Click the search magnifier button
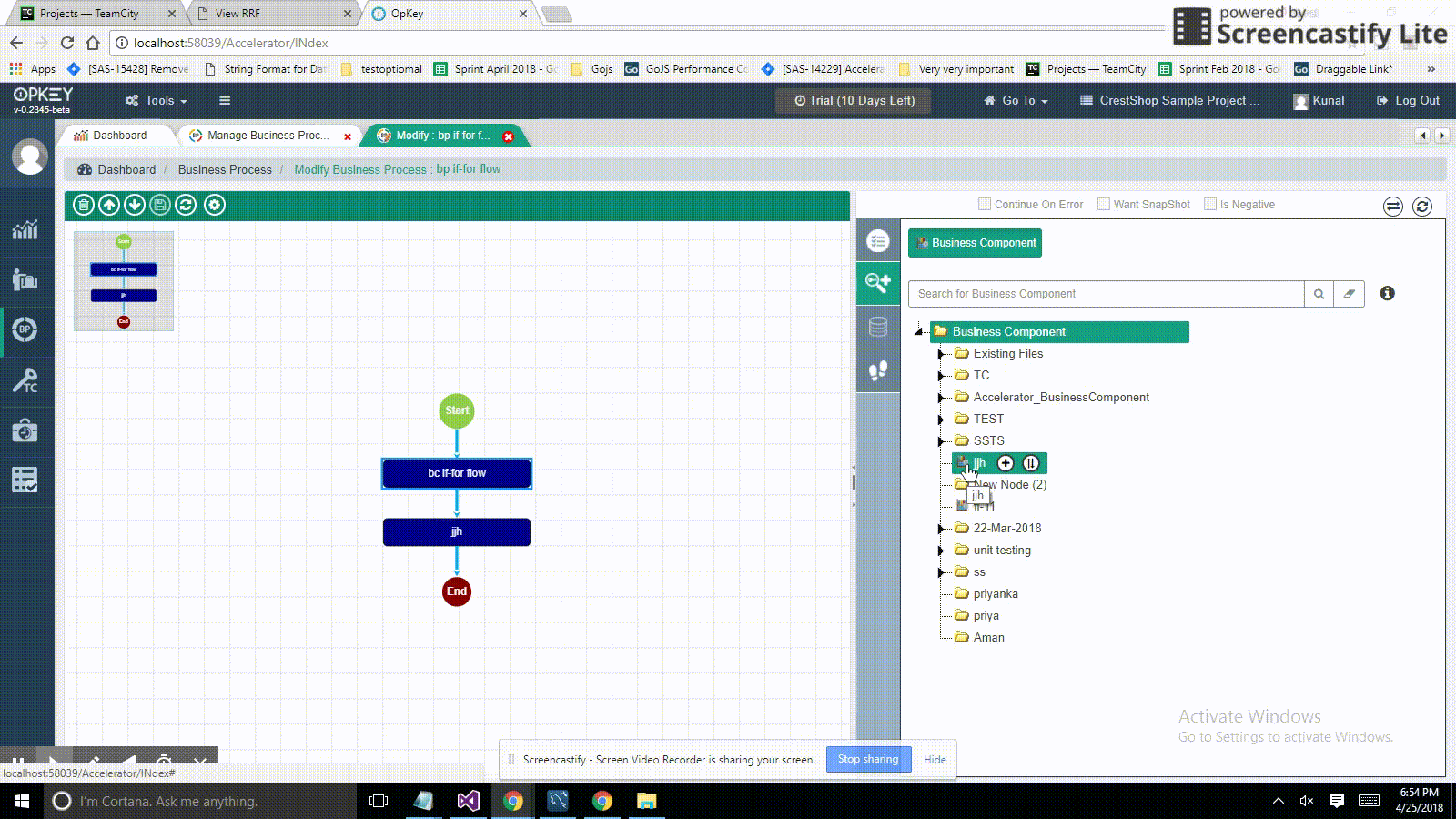Image resolution: width=1456 pixels, height=819 pixels. pos(1319,294)
